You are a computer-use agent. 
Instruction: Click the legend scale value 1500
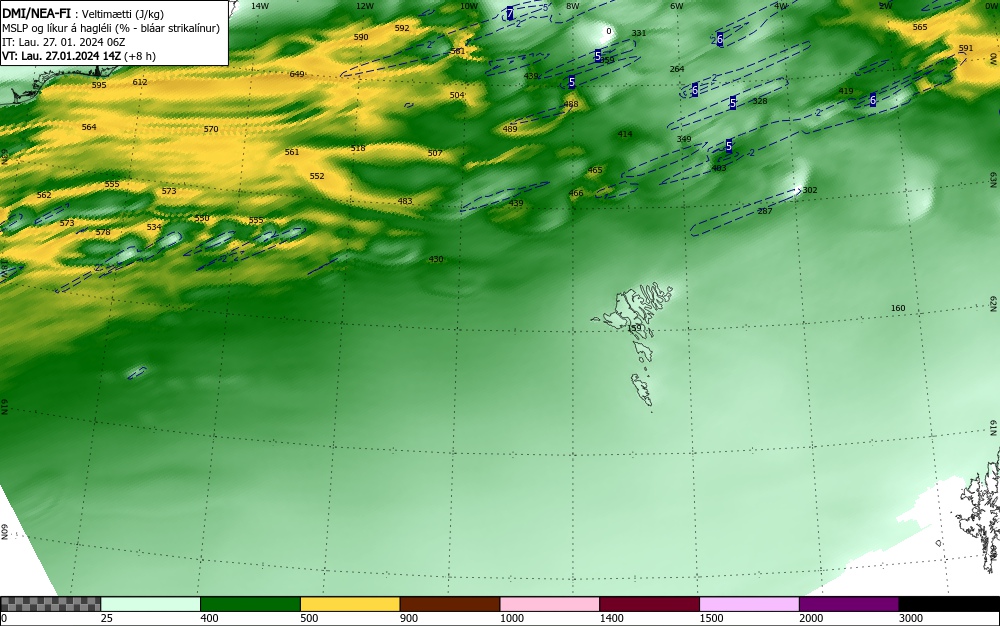711,618
